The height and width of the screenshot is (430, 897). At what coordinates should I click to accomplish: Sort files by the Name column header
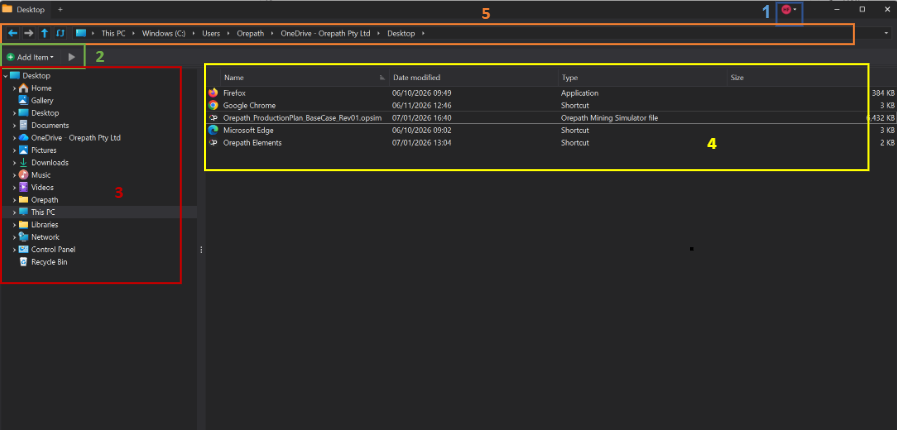coord(304,77)
